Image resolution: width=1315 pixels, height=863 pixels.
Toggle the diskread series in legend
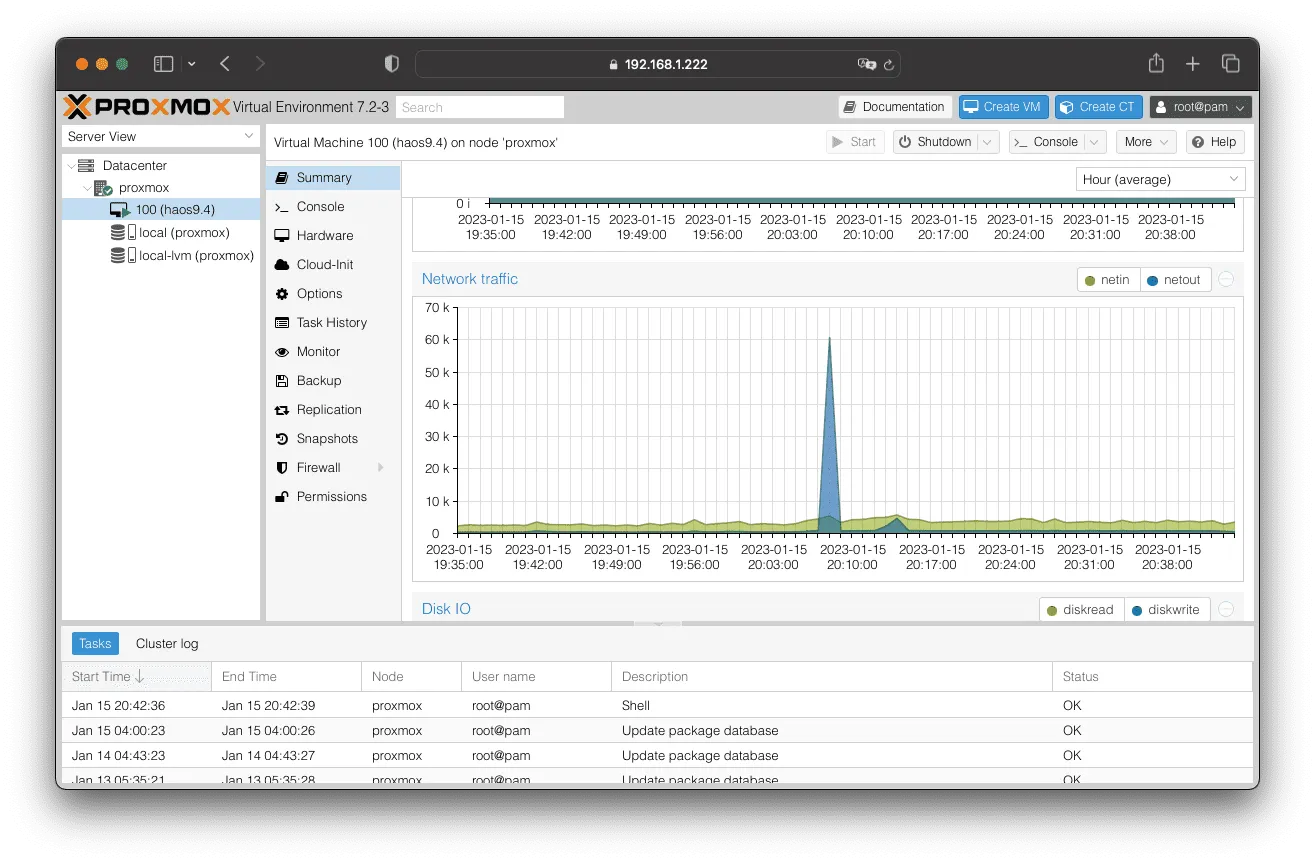[x=1080, y=610]
